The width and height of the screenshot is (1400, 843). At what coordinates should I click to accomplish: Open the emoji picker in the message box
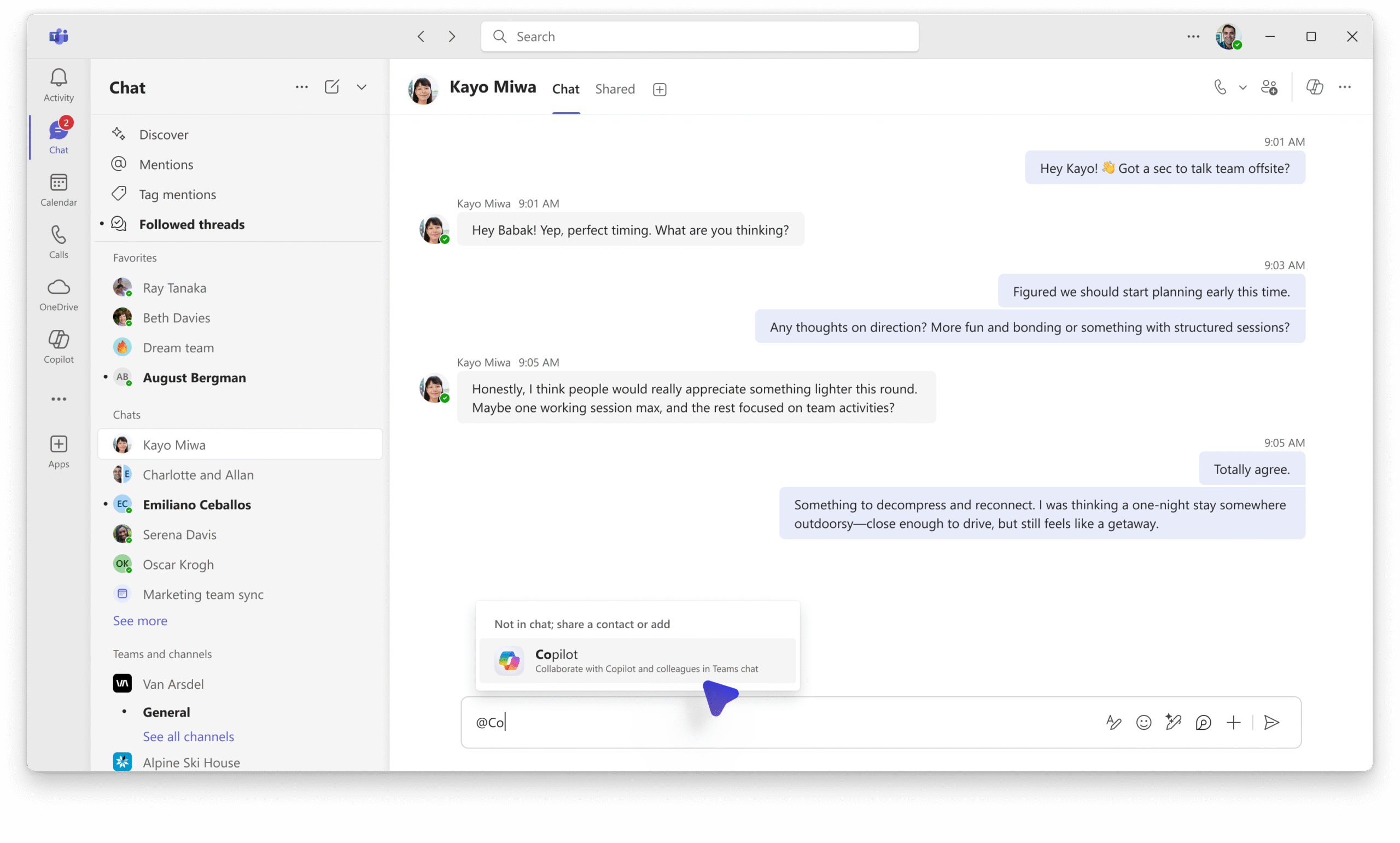point(1143,722)
